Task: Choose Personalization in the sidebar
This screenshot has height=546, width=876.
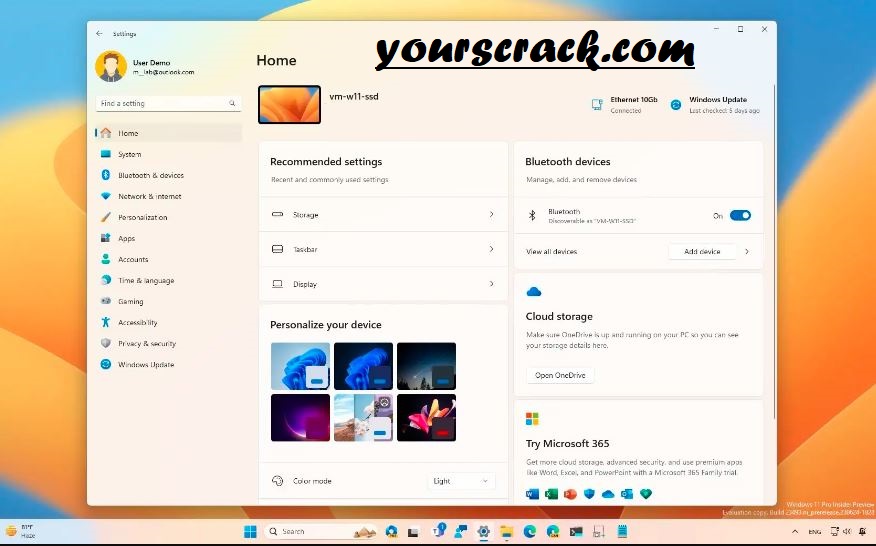Action: [x=168, y=217]
